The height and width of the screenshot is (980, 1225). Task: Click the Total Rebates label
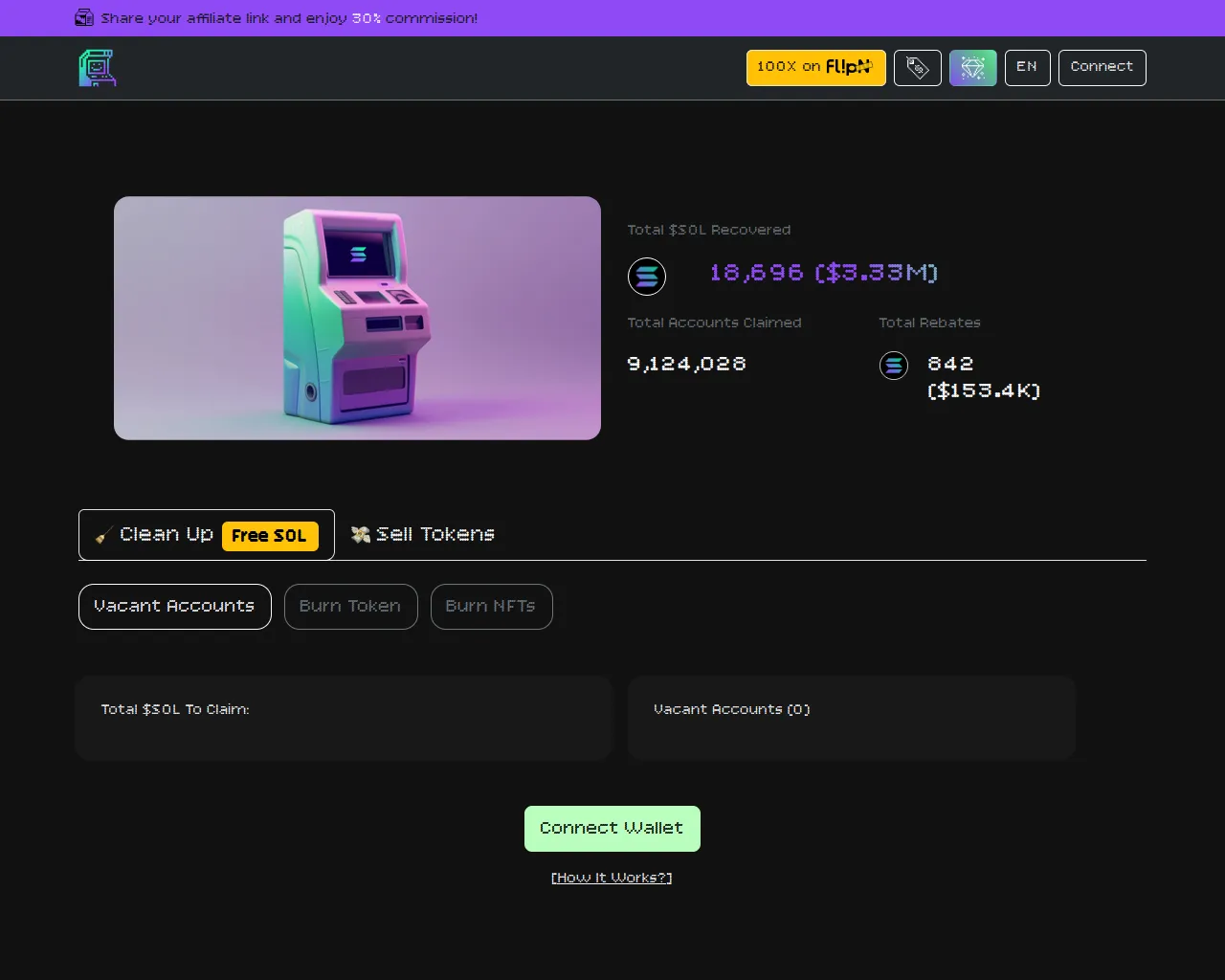click(x=930, y=323)
